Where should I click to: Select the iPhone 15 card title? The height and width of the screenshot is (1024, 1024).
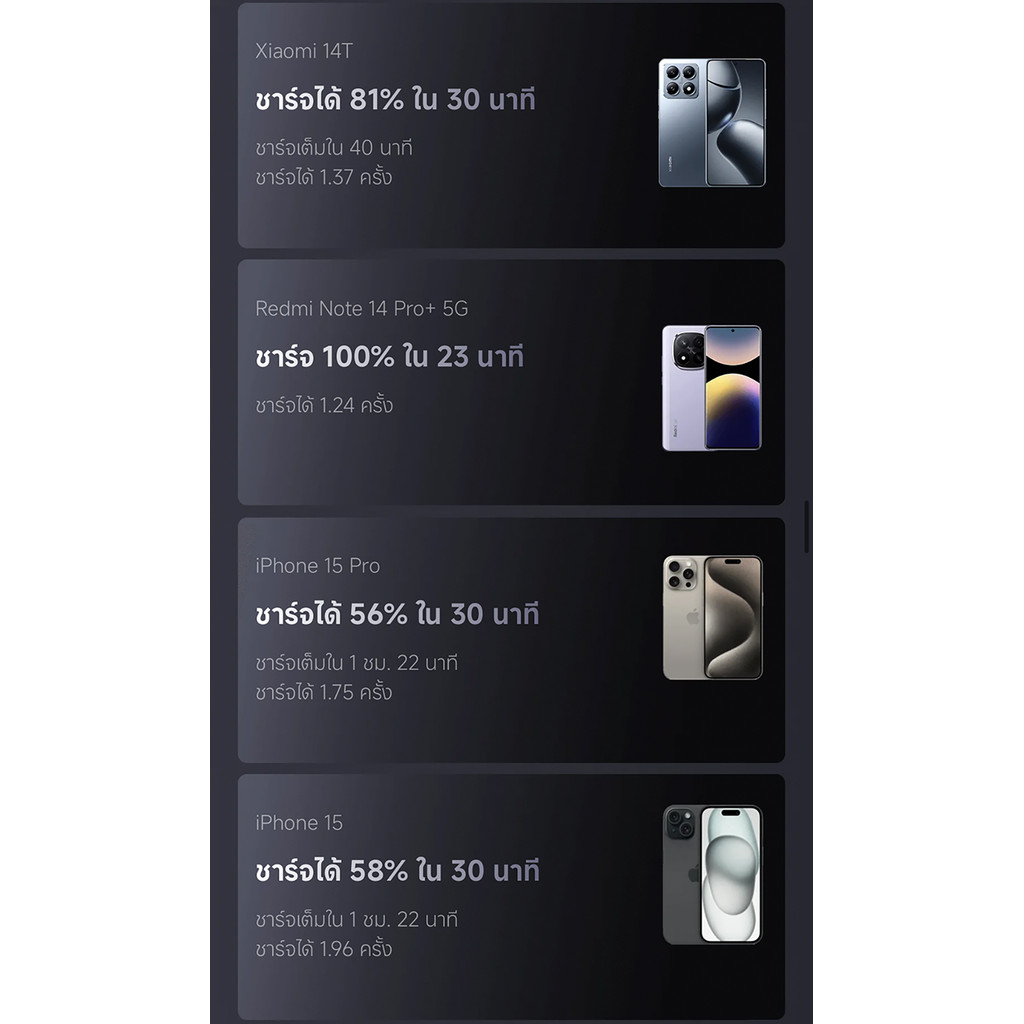click(298, 823)
